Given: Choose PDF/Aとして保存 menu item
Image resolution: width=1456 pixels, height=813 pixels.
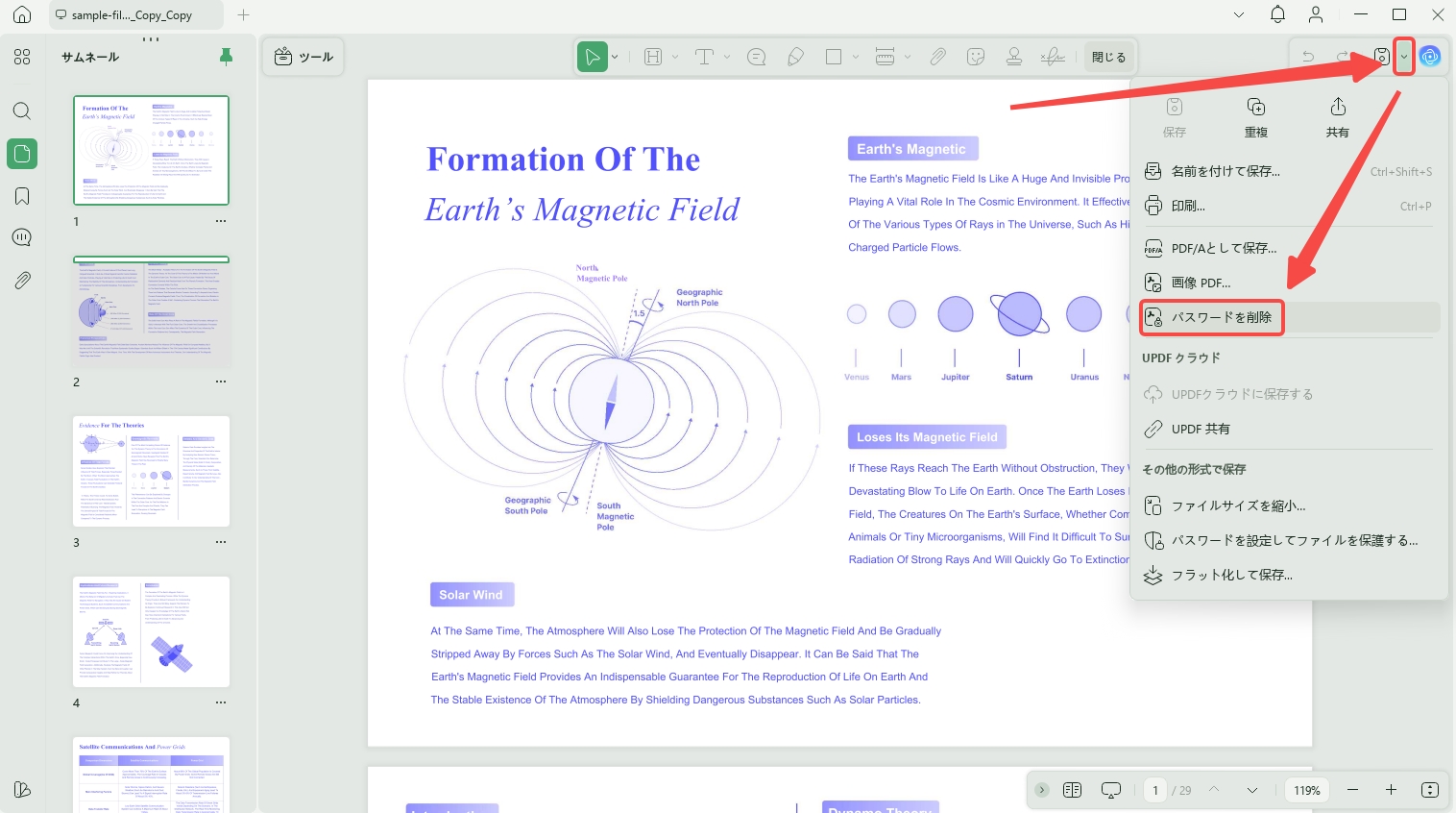Looking at the screenshot, I should click(x=1289, y=248).
